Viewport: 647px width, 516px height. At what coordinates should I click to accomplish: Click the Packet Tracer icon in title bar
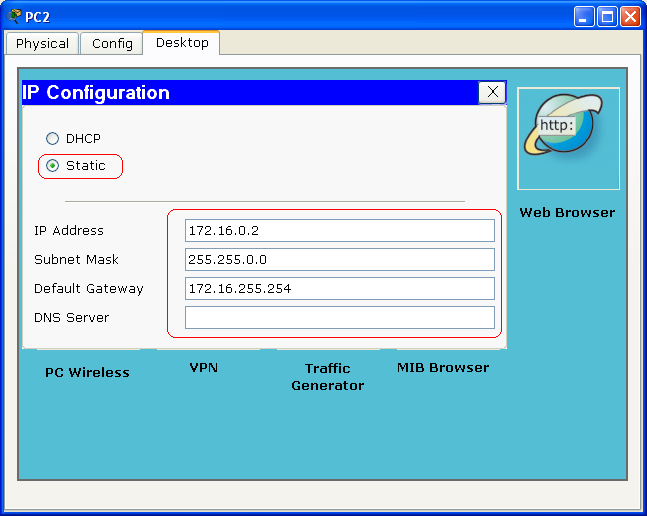(x=14, y=16)
